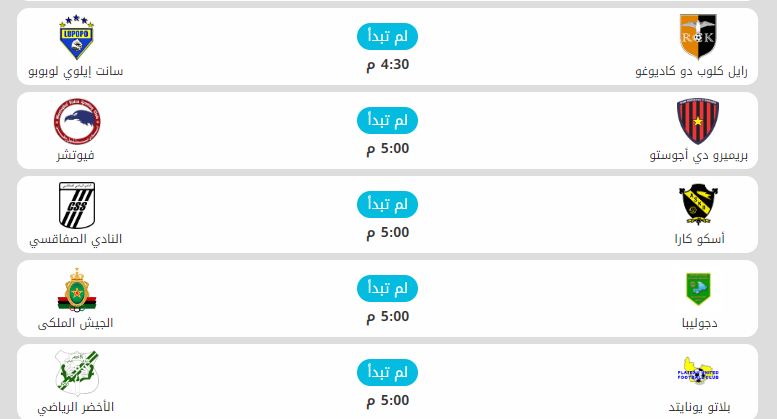Click the 'لم تبدأ' badge in Kadiogo match
The image size is (777, 419).
pyautogui.click(x=387, y=36)
